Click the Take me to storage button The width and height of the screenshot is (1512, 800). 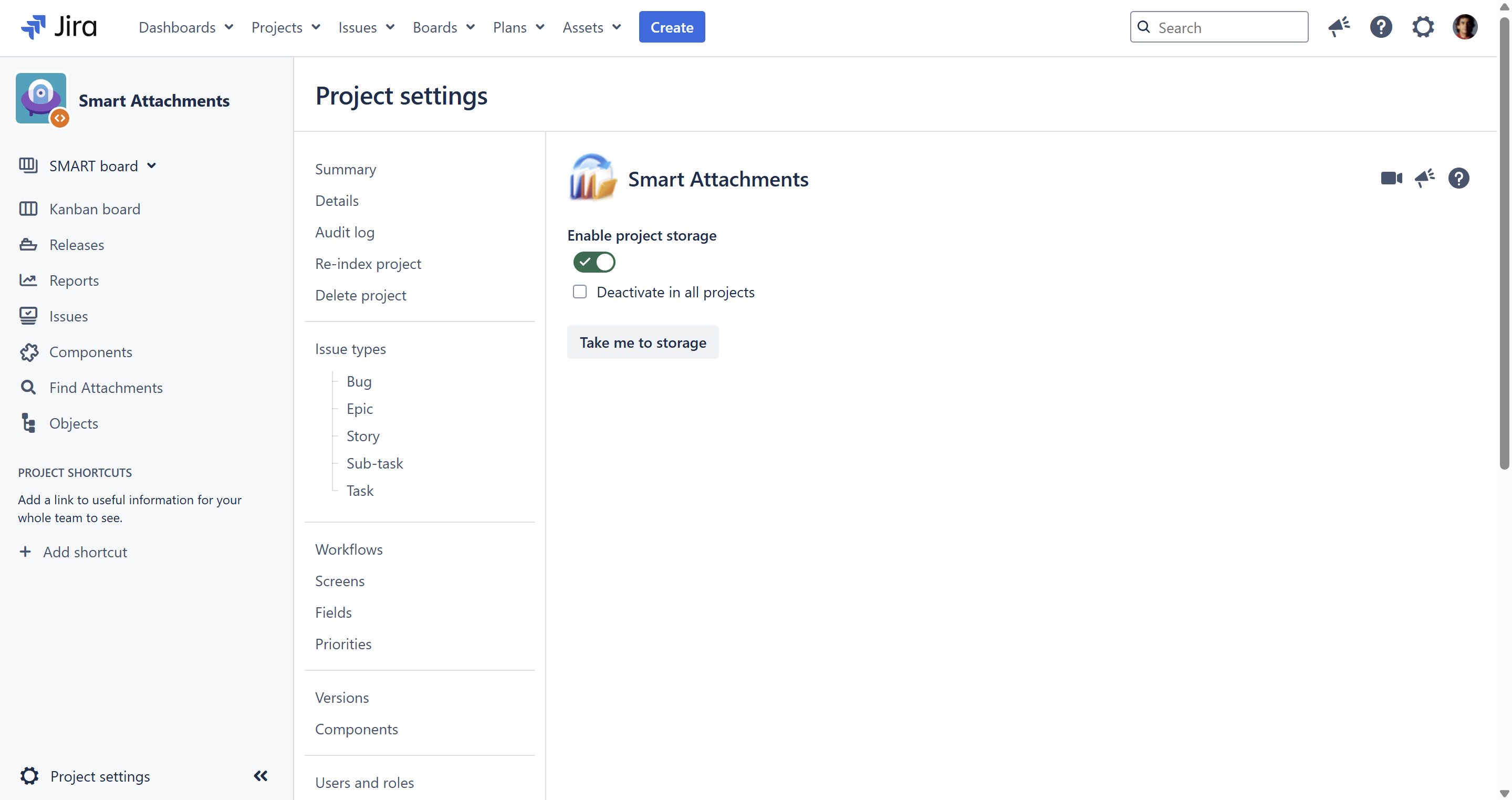click(x=643, y=342)
